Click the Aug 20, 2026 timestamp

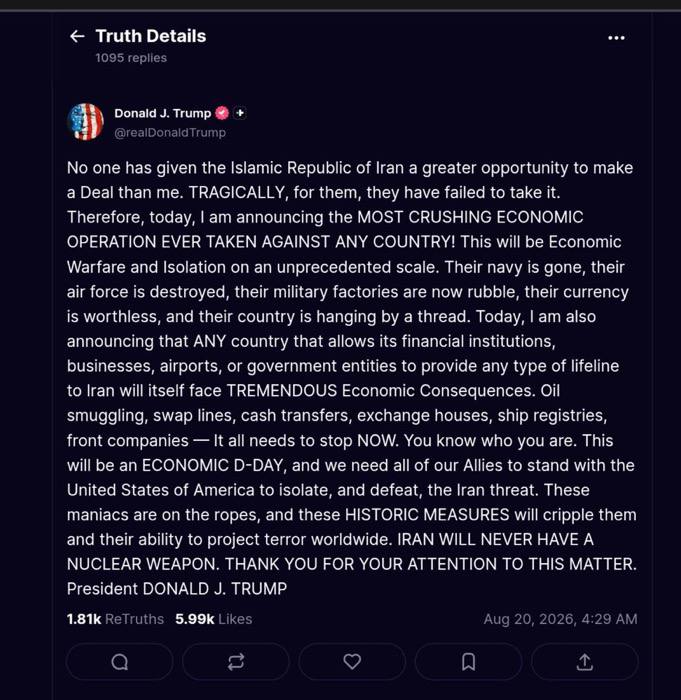coord(560,619)
